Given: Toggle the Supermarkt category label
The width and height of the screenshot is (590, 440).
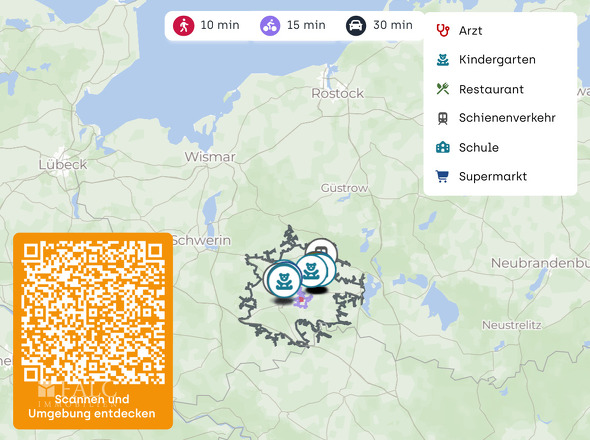Looking at the screenshot, I should pos(493,177).
